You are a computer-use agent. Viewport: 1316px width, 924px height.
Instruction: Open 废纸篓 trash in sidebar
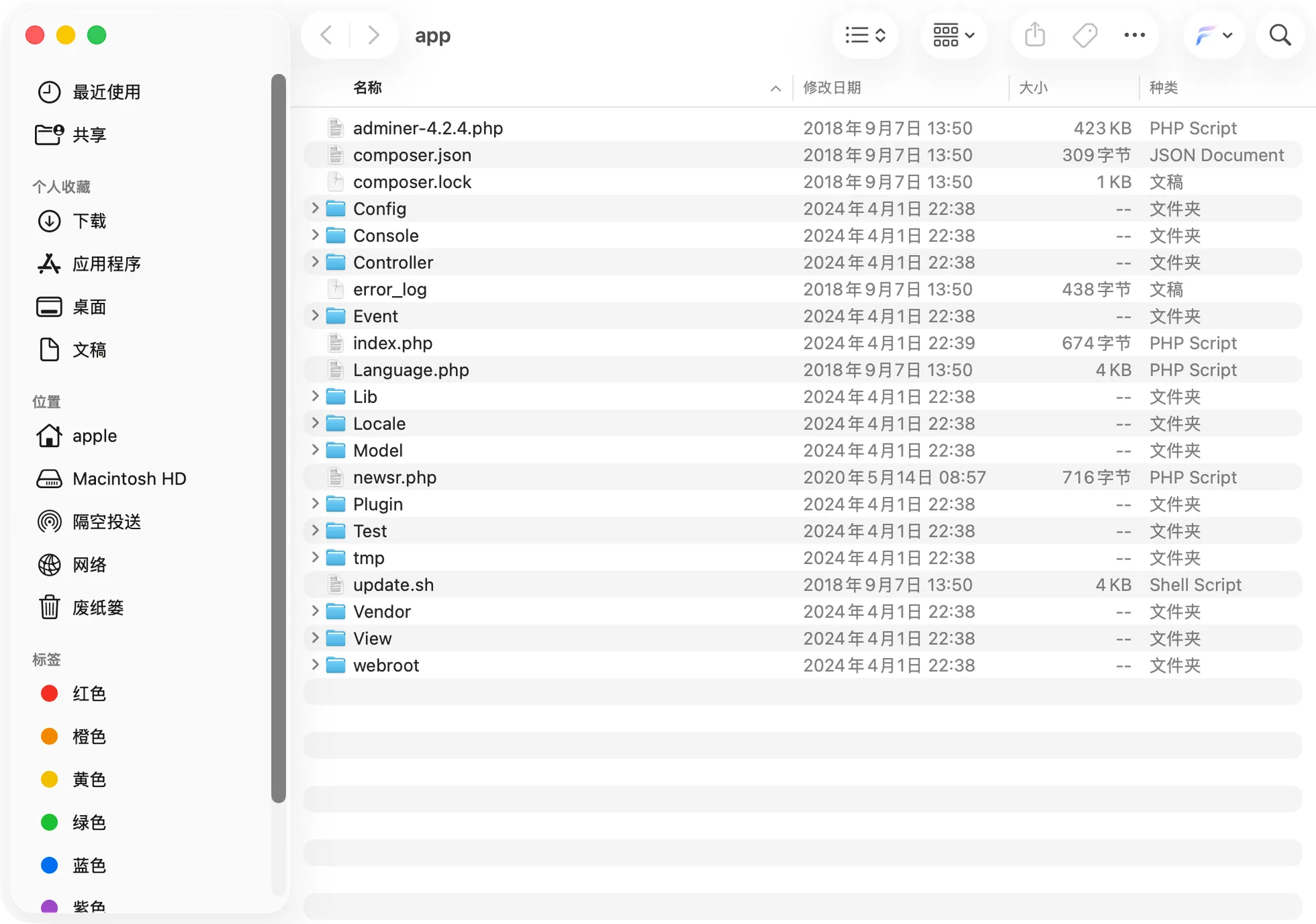pos(80,608)
